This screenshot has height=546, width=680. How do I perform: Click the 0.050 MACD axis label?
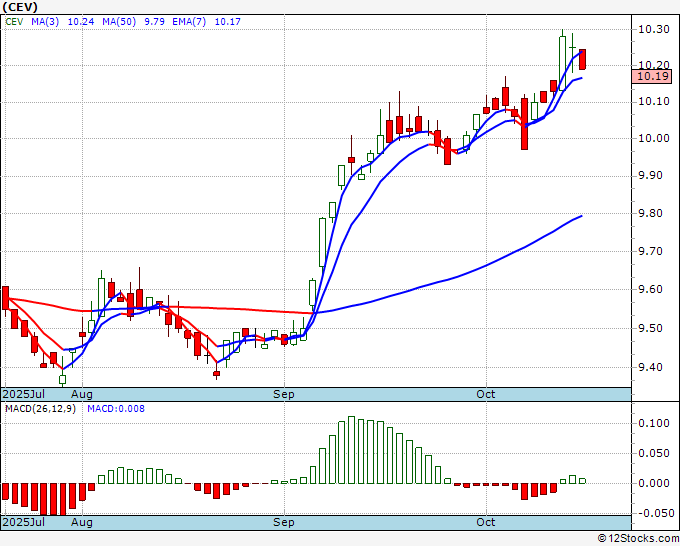pos(654,454)
